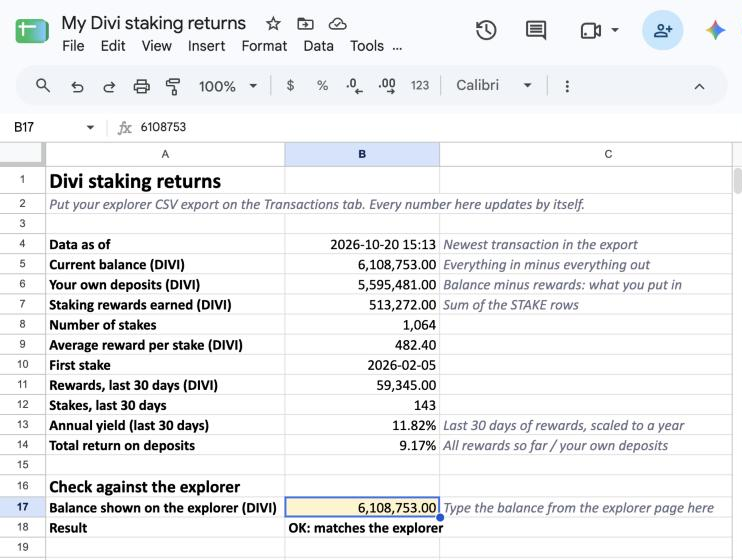
Task: Activate the paint format tool
Action: point(173,86)
